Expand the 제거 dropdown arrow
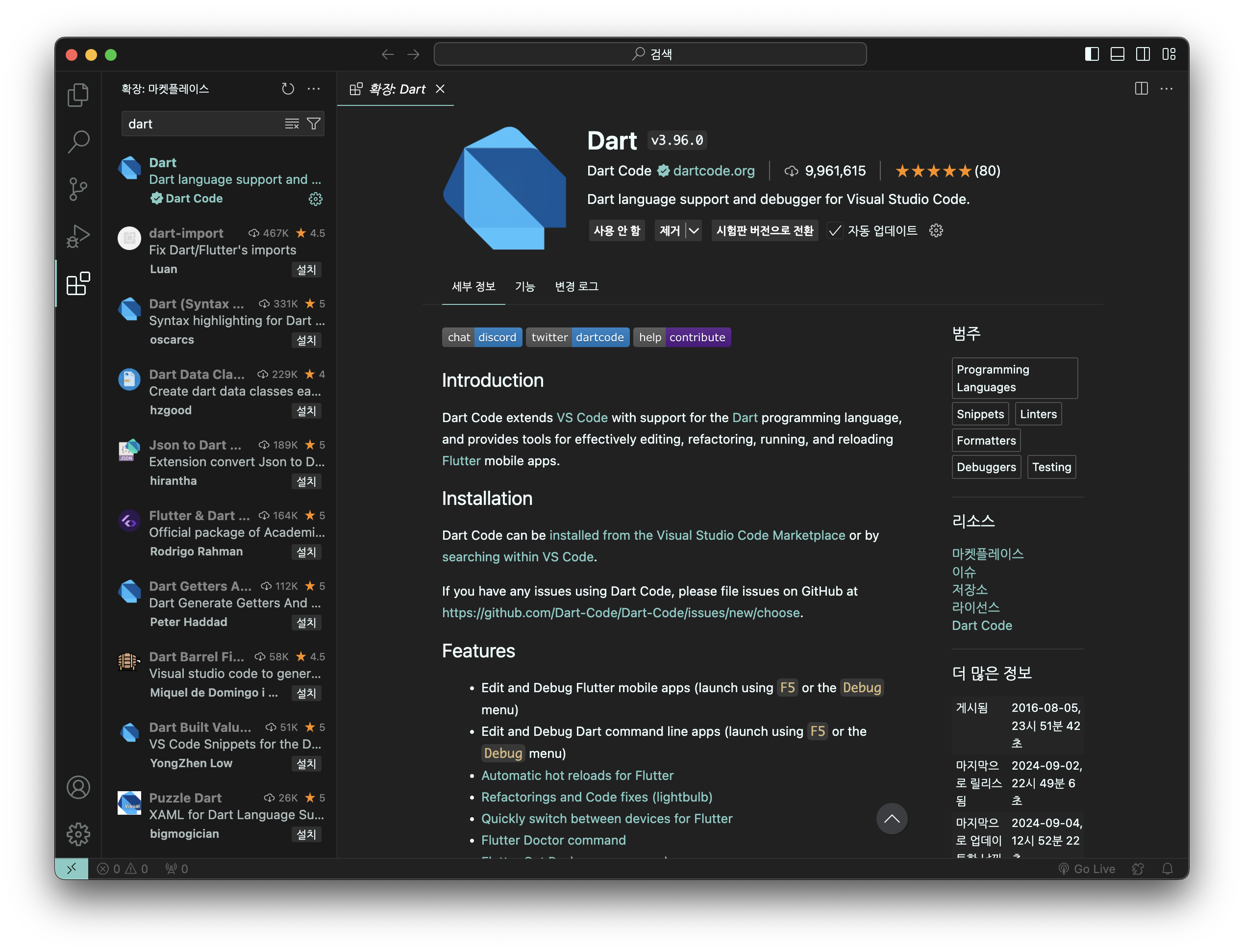The image size is (1244, 952). [x=694, y=230]
